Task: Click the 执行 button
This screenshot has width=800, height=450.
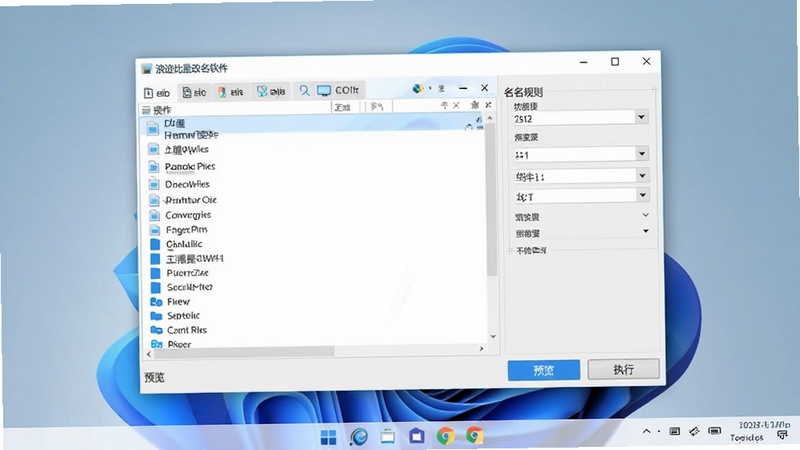Action: click(x=623, y=369)
